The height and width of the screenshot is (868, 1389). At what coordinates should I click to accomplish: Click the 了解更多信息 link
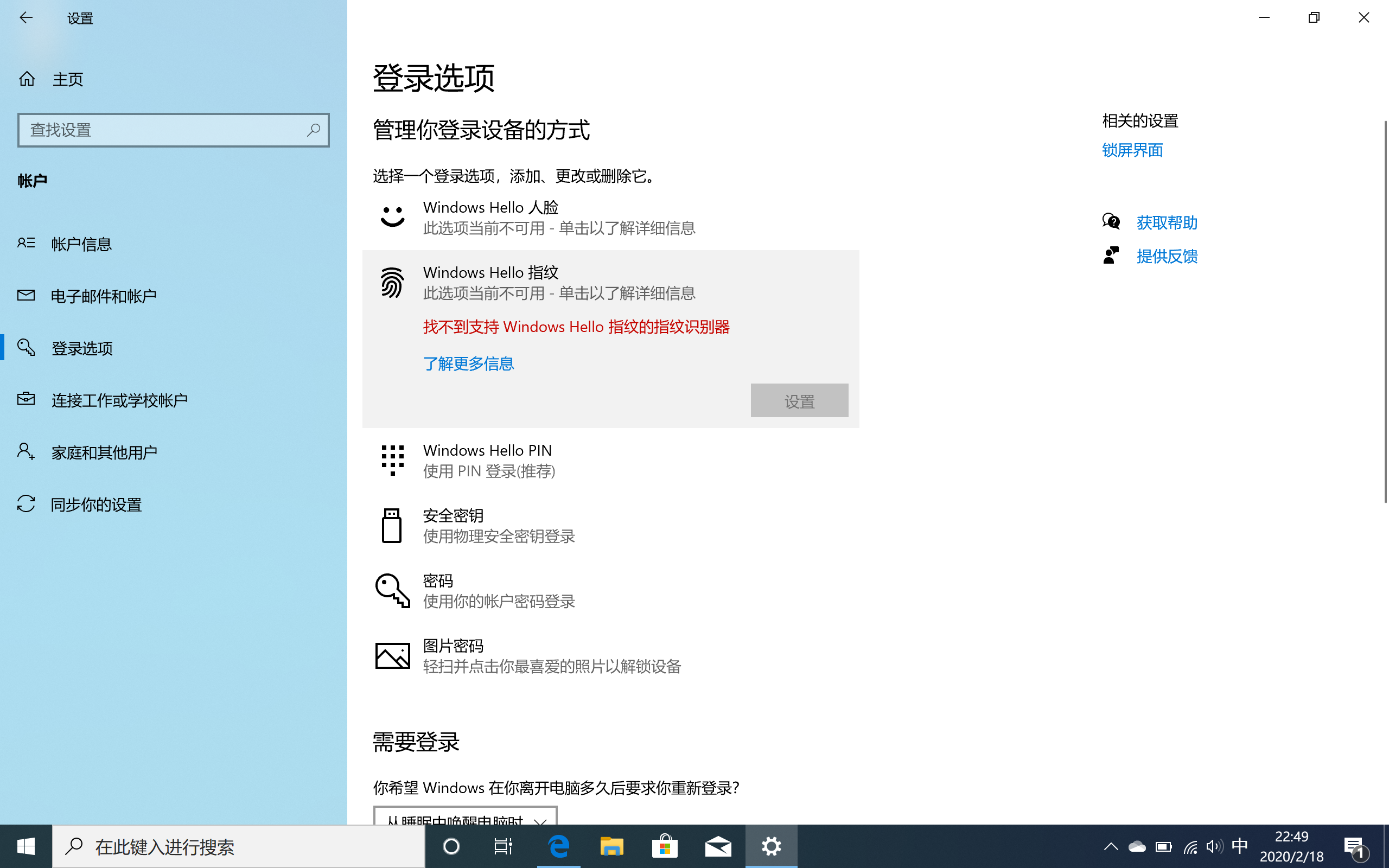click(468, 363)
